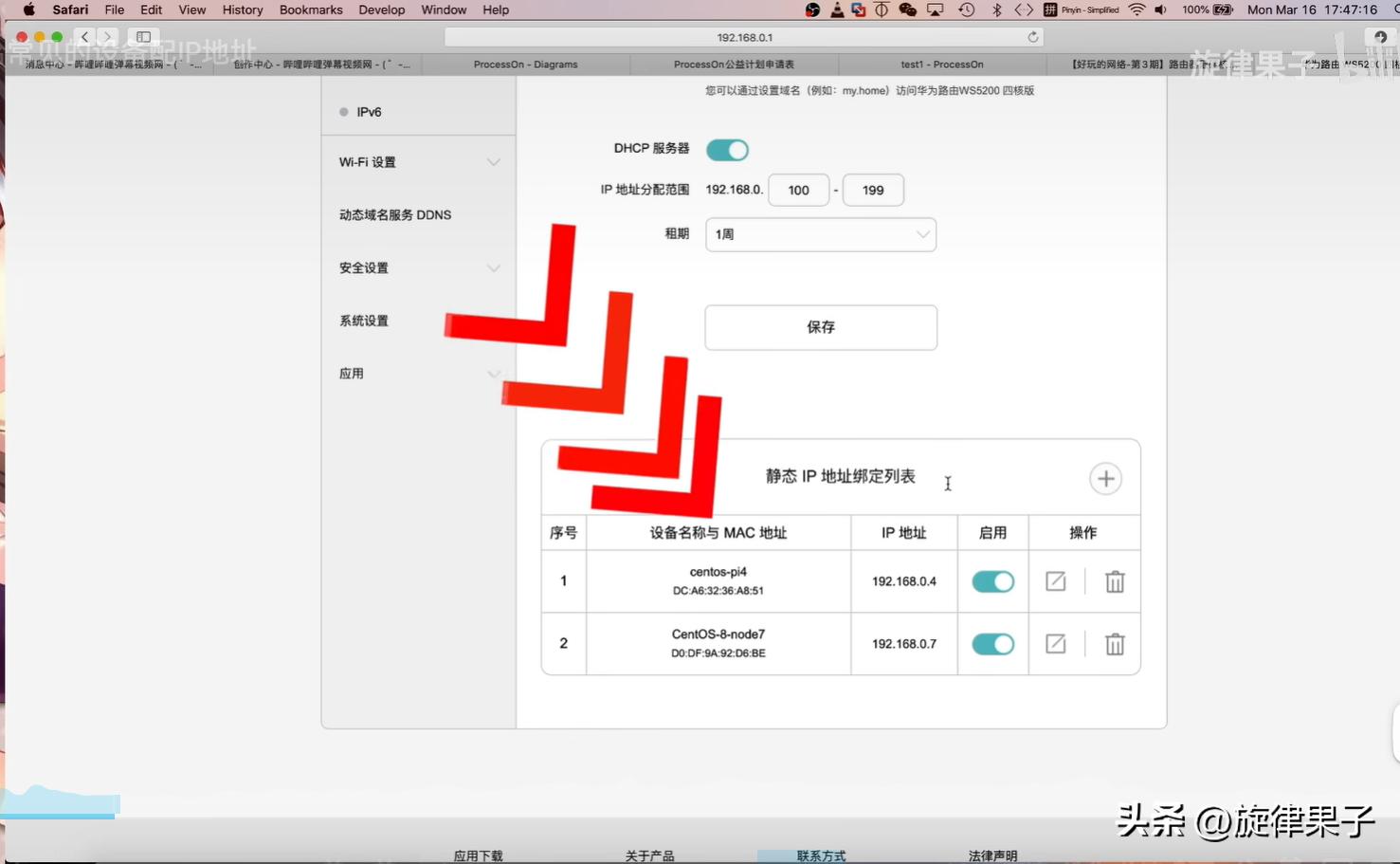Click the IP range start field showing 100
The width and height of the screenshot is (1400, 864).
pyautogui.click(x=798, y=190)
